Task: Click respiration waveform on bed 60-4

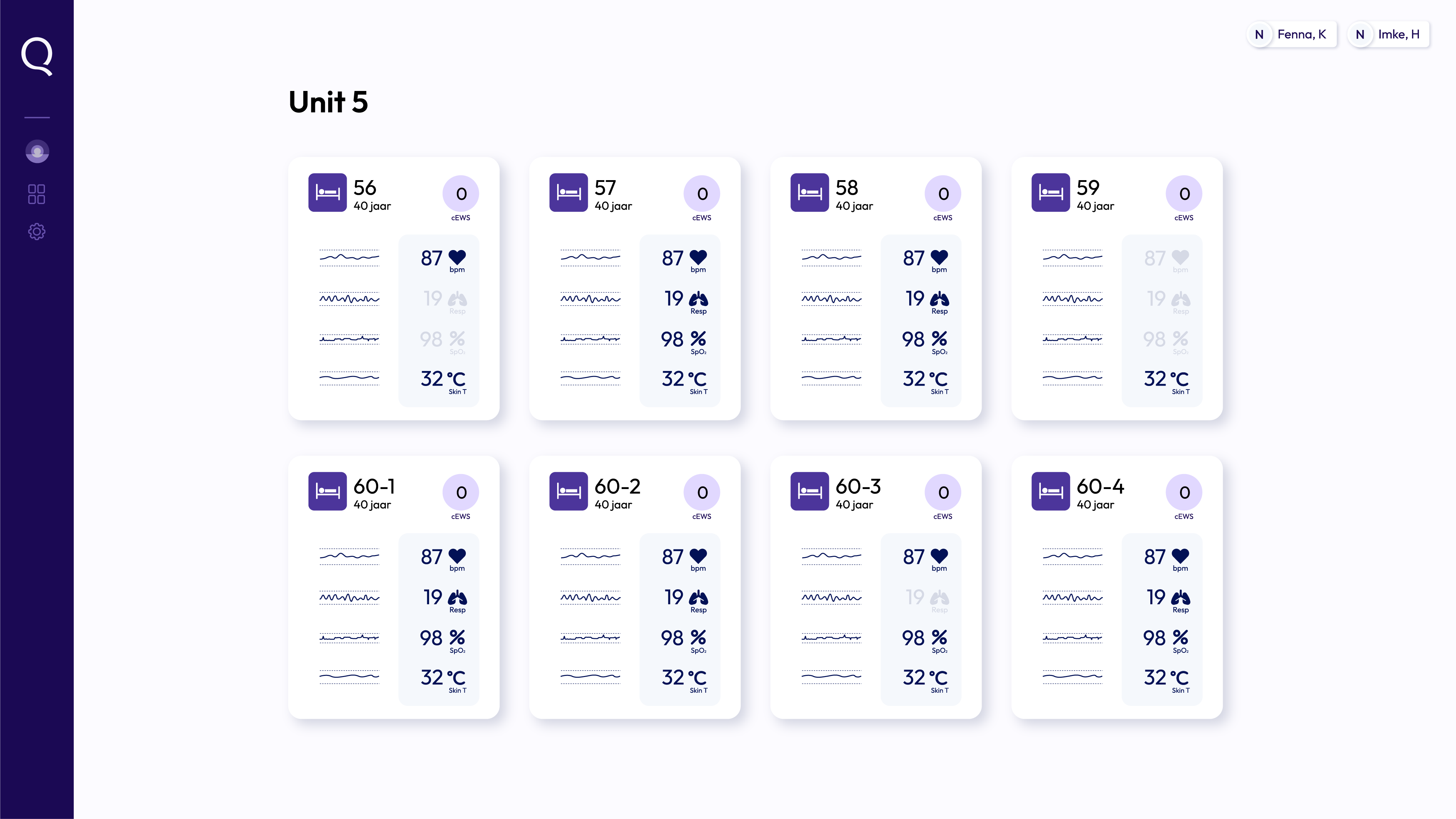Action: [1072, 597]
